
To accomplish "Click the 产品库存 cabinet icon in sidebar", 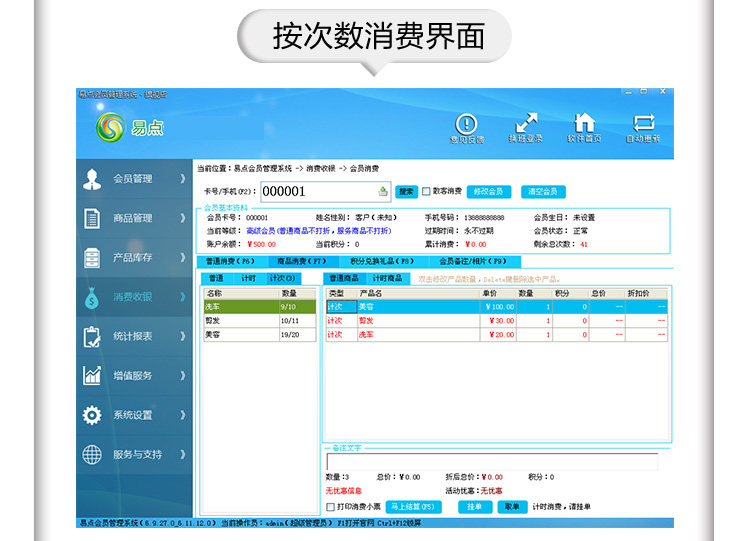I will tap(92, 258).
